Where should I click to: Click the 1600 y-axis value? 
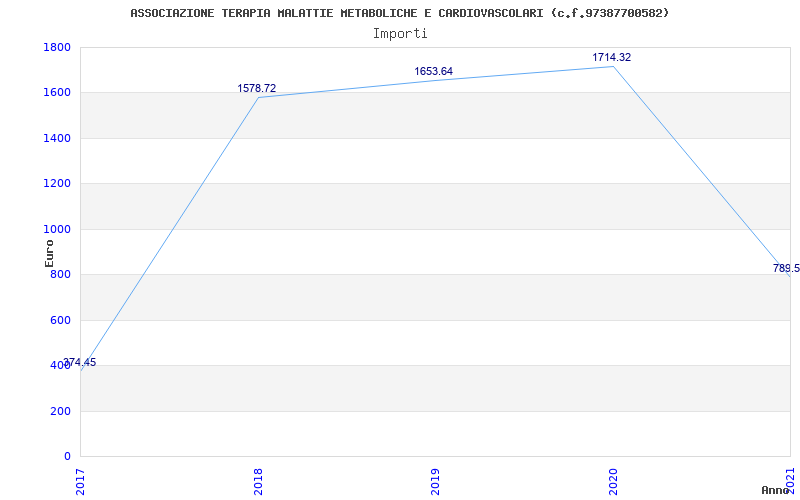pos(57,93)
